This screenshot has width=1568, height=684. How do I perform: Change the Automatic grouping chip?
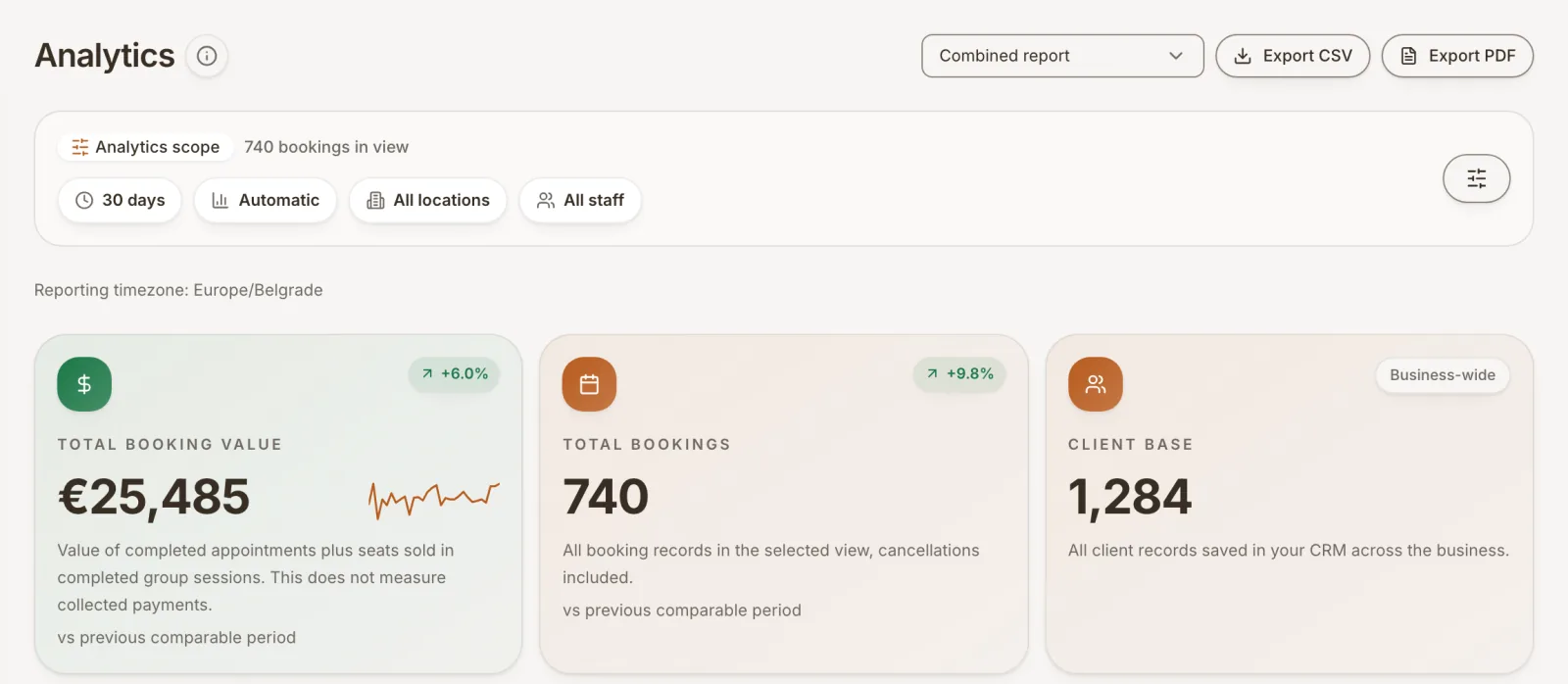(266, 200)
